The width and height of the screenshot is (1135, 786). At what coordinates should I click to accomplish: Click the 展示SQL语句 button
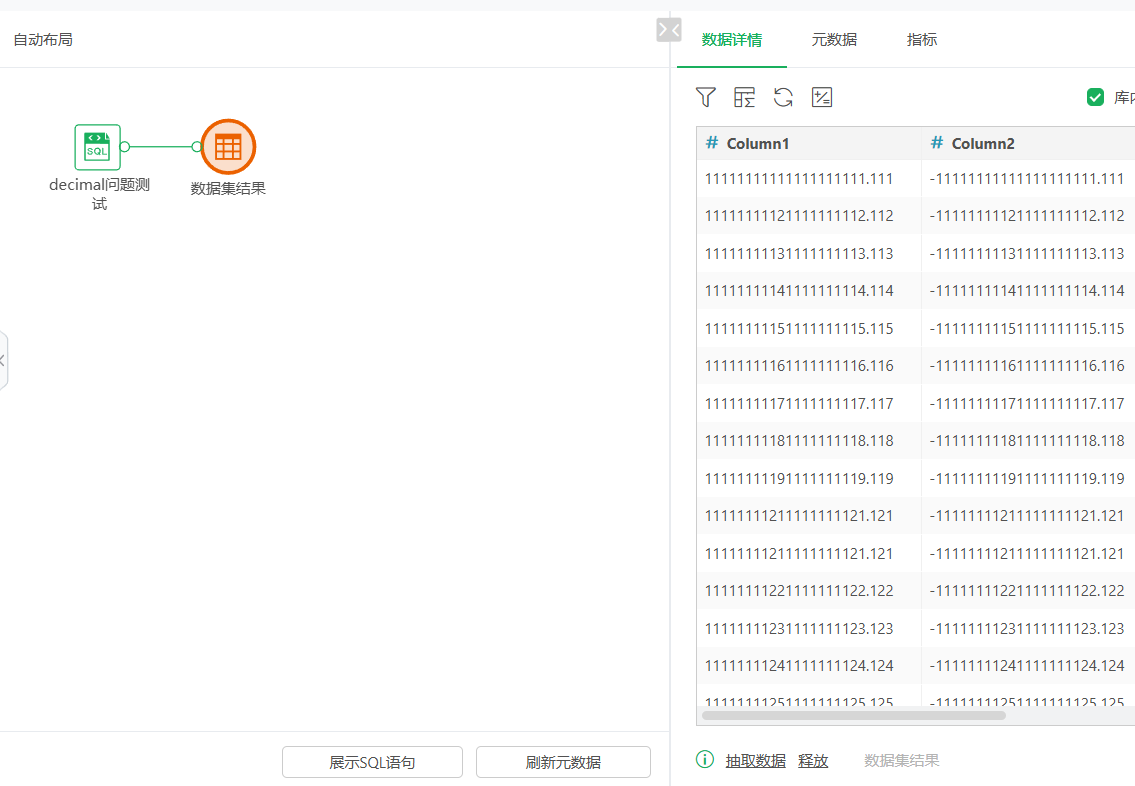[x=372, y=762]
